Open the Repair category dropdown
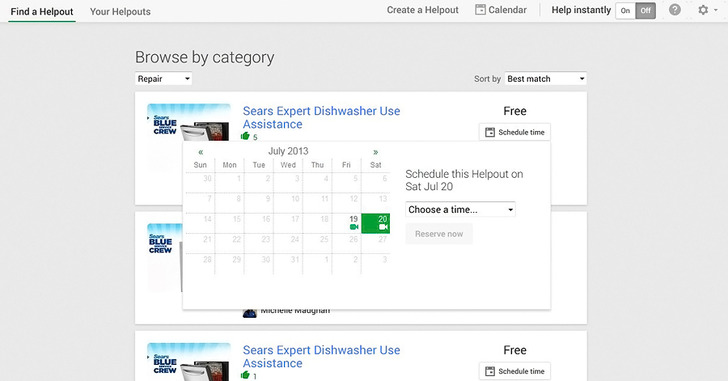Image resolution: width=728 pixels, height=381 pixels. [x=163, y=79]
